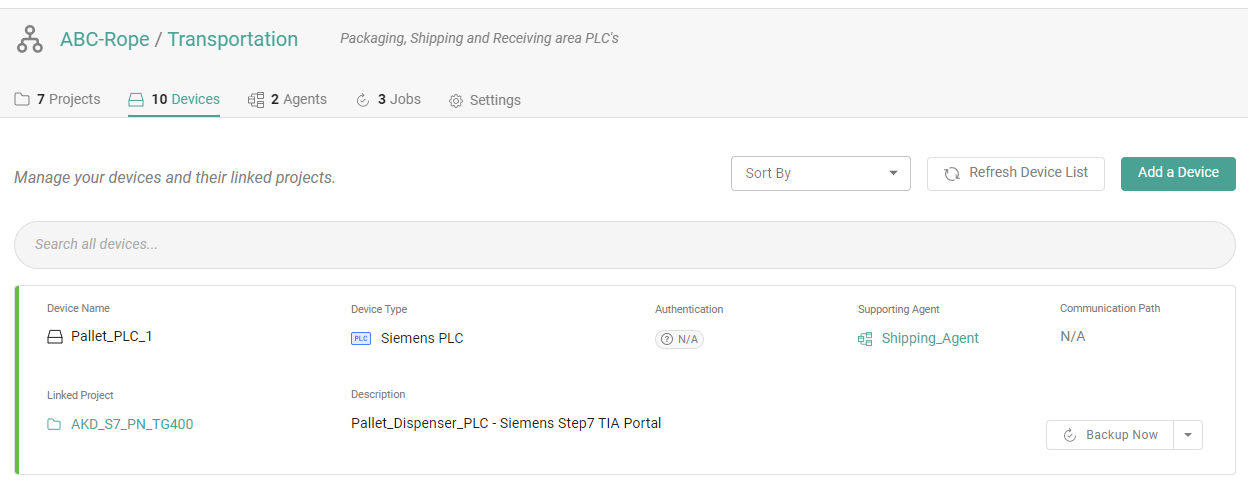Click the refresh arrows icon
Viewport: 1248px width, 486px height.
952,173
